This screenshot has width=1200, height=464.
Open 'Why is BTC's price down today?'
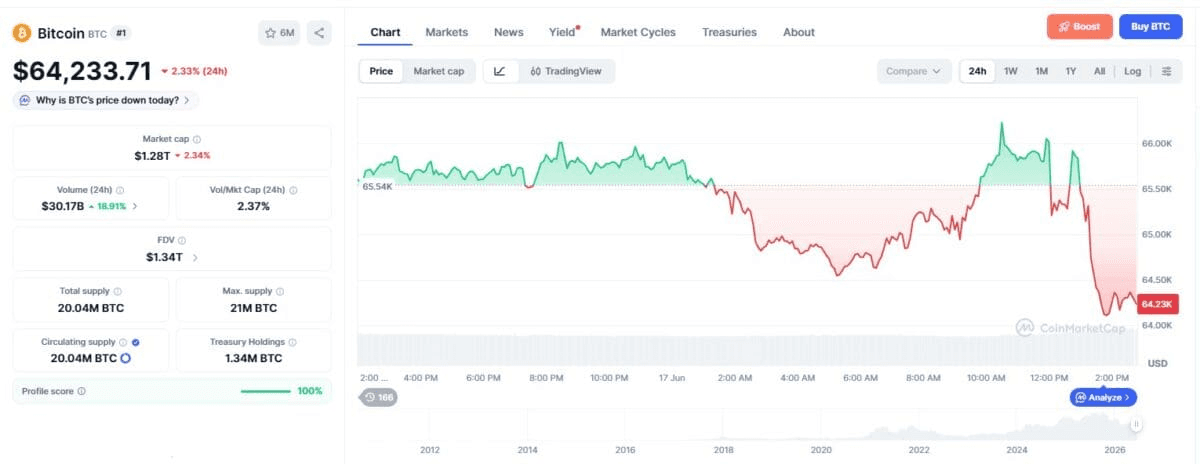click(x=106, y=100)
